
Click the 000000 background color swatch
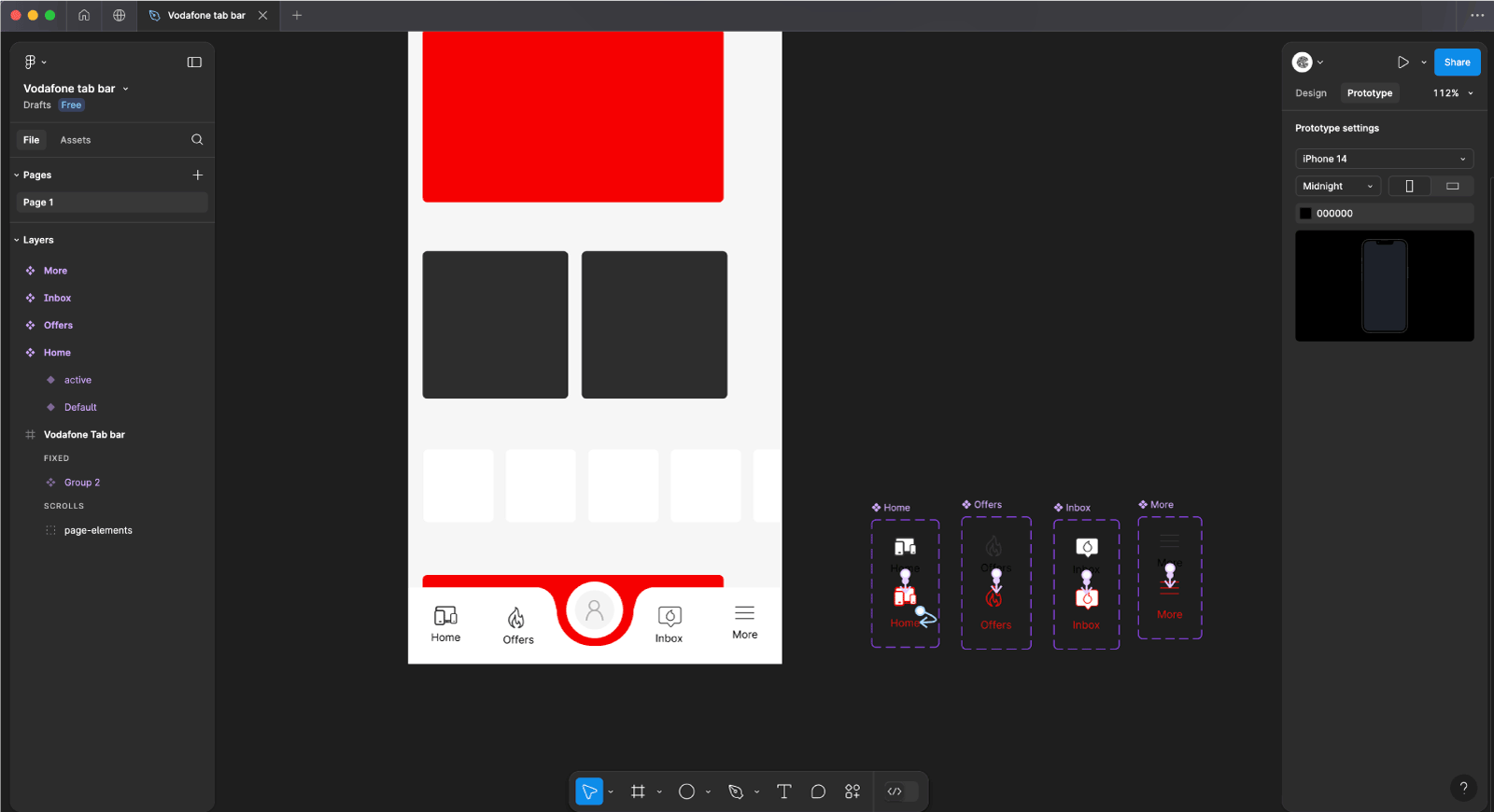coord(1305,214)
